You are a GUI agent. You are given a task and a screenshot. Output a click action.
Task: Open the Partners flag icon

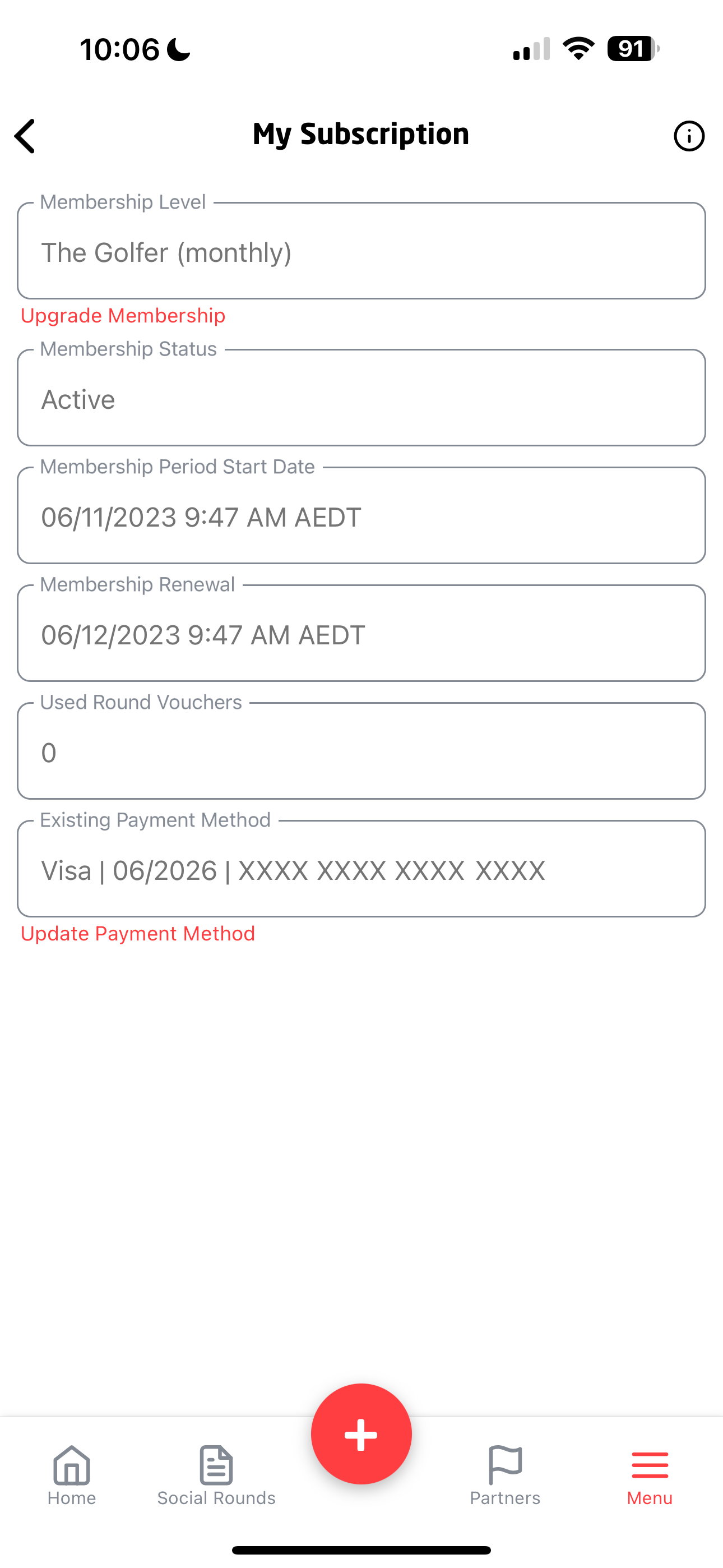(x=505, y=1465)
